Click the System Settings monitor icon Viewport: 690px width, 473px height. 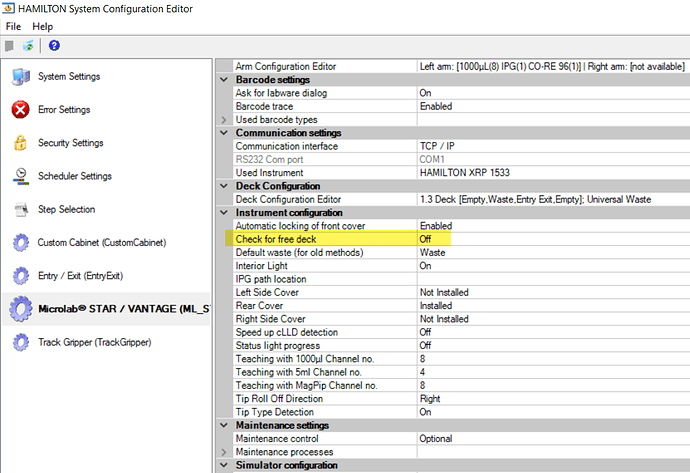pos(21,77)
